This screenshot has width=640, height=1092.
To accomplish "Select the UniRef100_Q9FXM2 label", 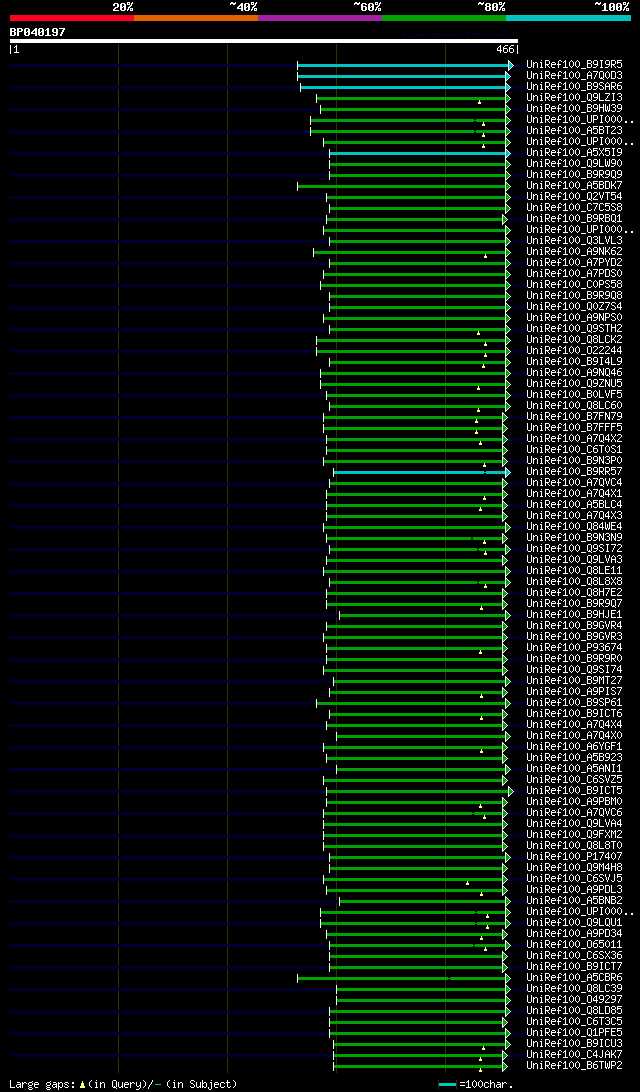I will (x=575, y=834).
